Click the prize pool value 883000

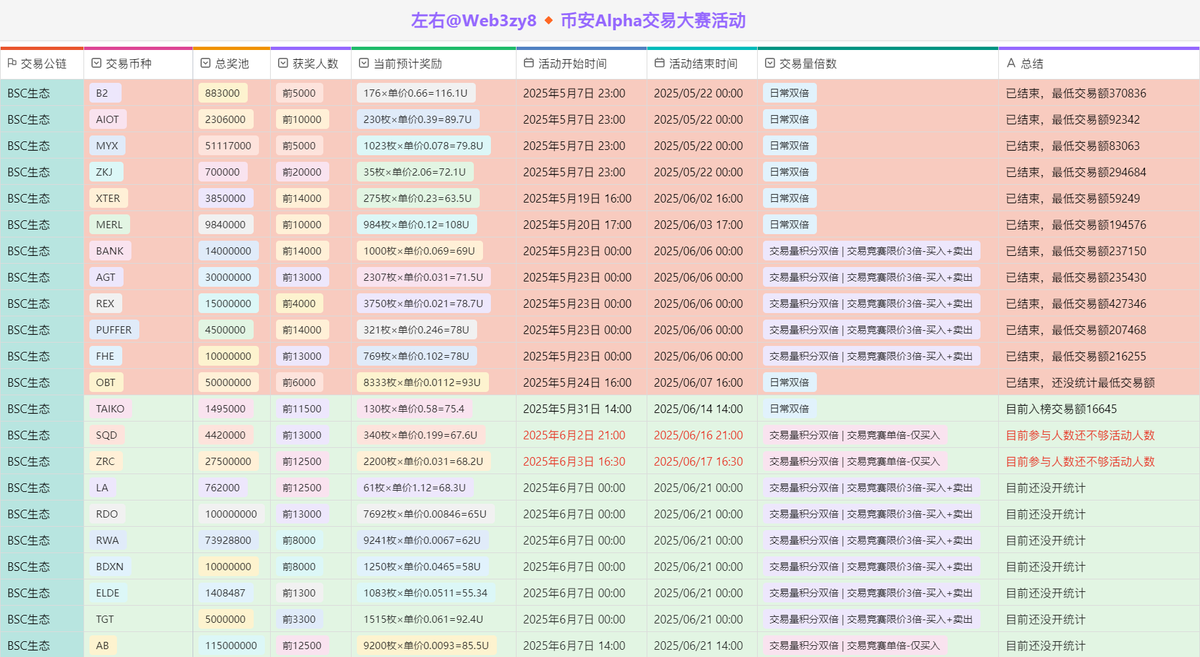click(x=222, y=93)
